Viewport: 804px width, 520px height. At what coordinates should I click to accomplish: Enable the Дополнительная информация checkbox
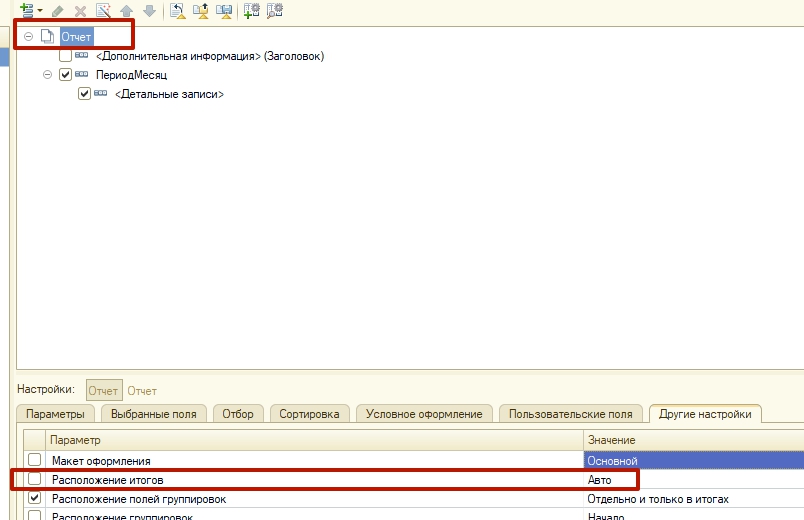click(x=65, y=56)
